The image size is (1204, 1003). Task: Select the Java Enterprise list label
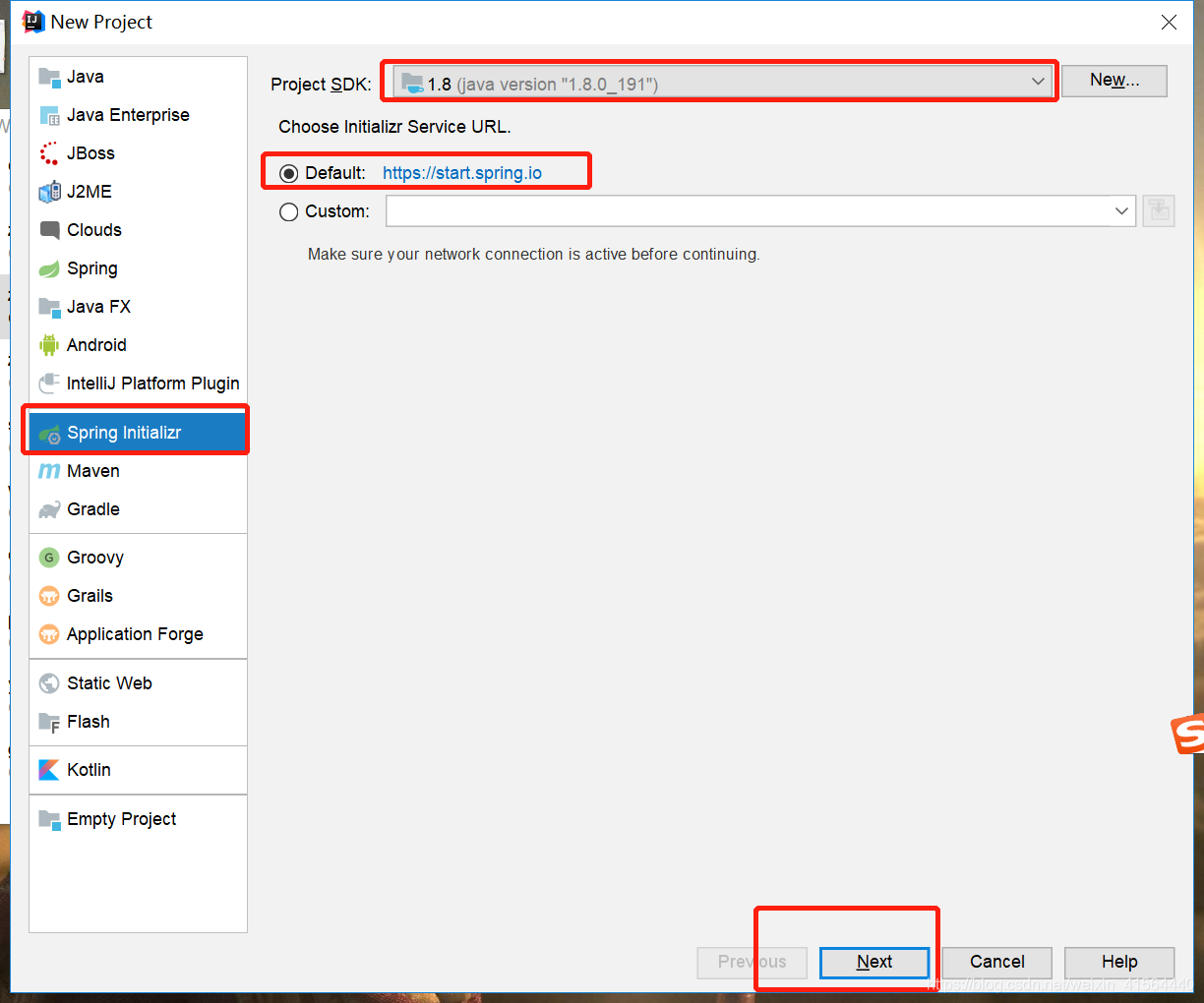pyautogui.click(x=128, y=115)
